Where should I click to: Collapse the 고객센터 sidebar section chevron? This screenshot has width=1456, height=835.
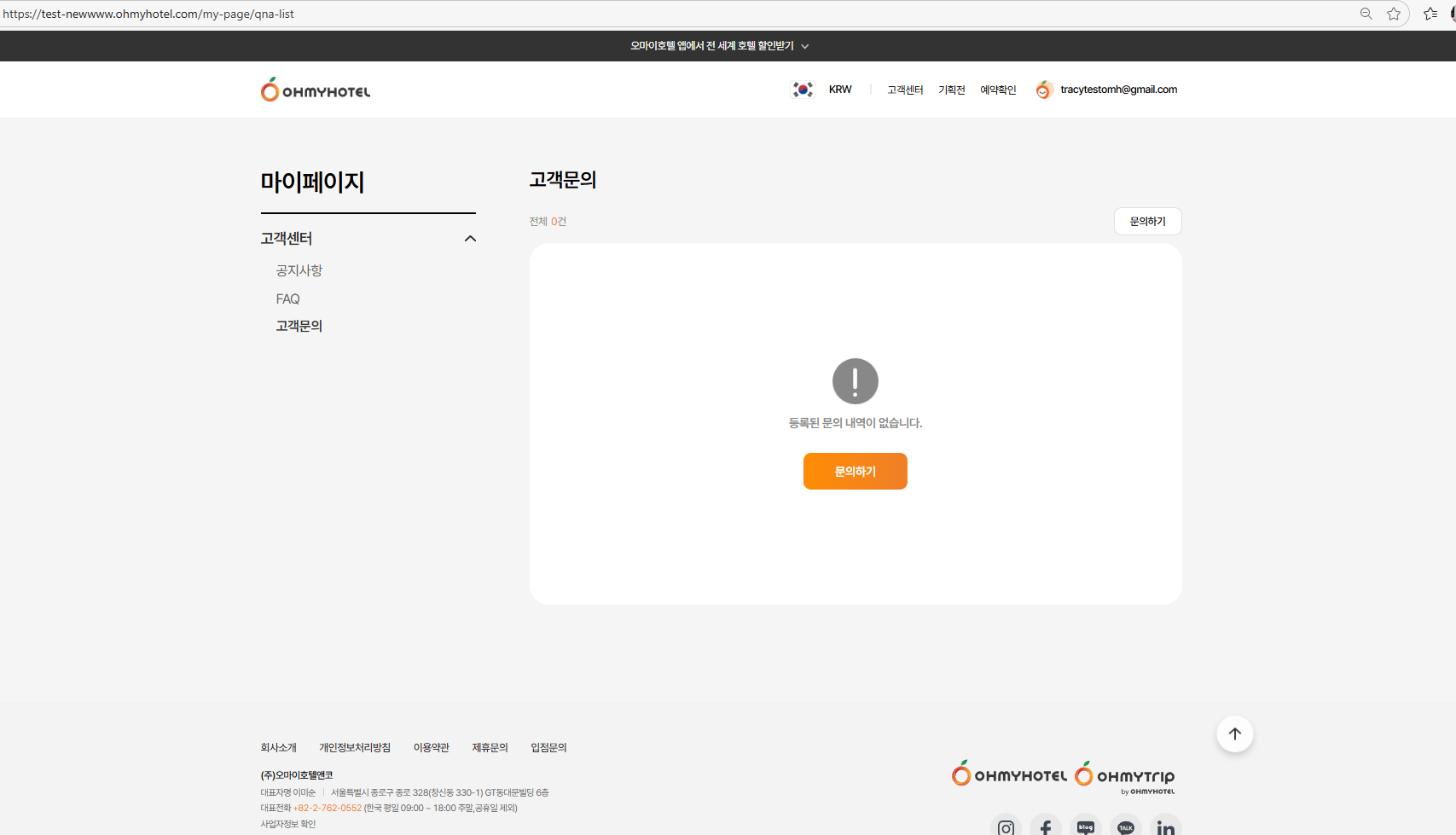pos(470,239)
